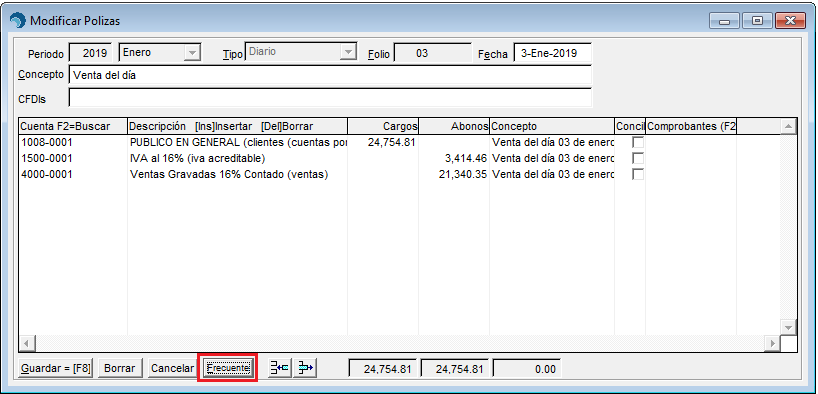
Task: Click the Concepto column header in grid
Action: (552, 126)
